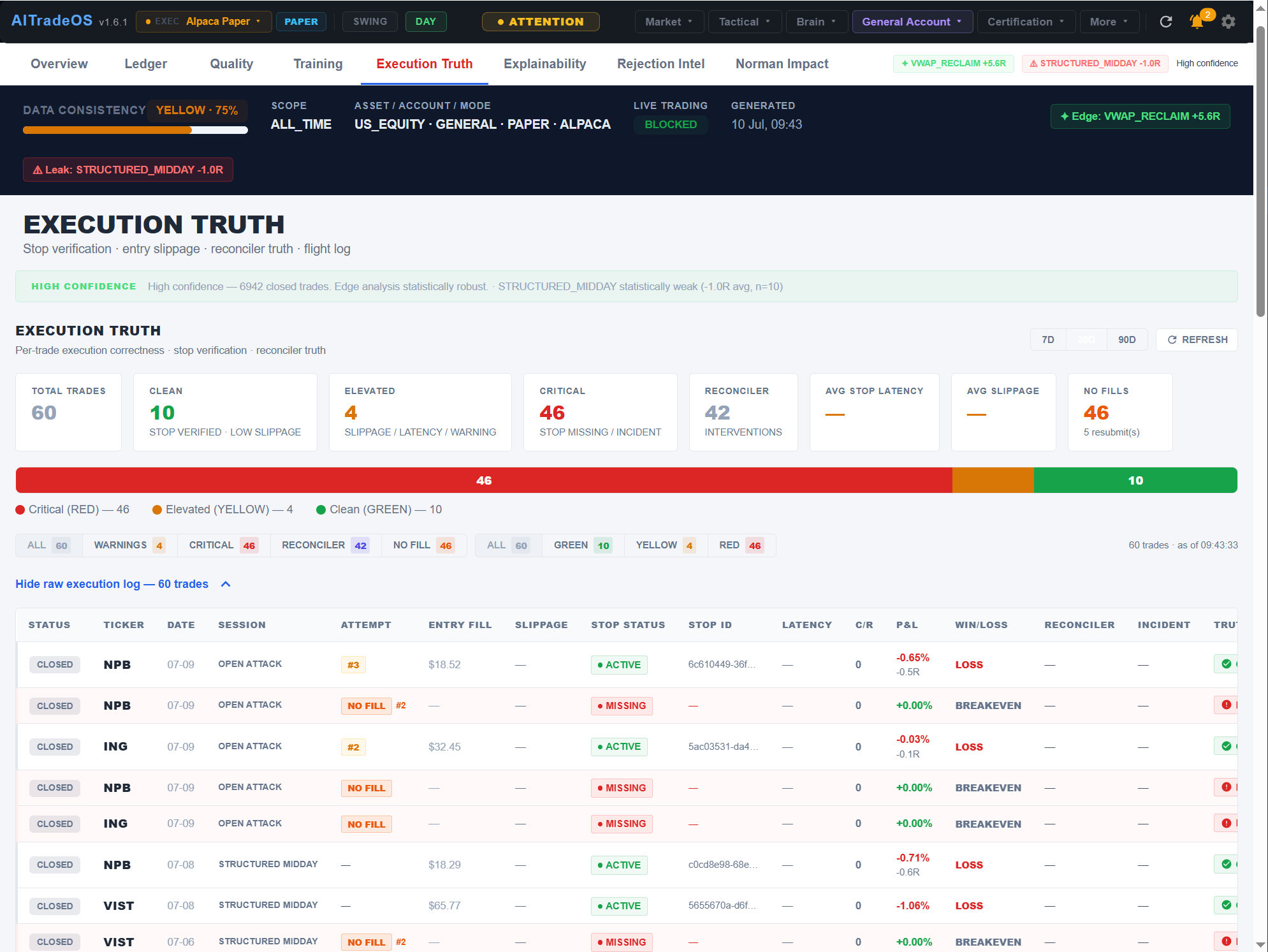Go to the Ledger tab
Image resolution: width=1268 pixels, height=952 pixels.
coord(146,64)
